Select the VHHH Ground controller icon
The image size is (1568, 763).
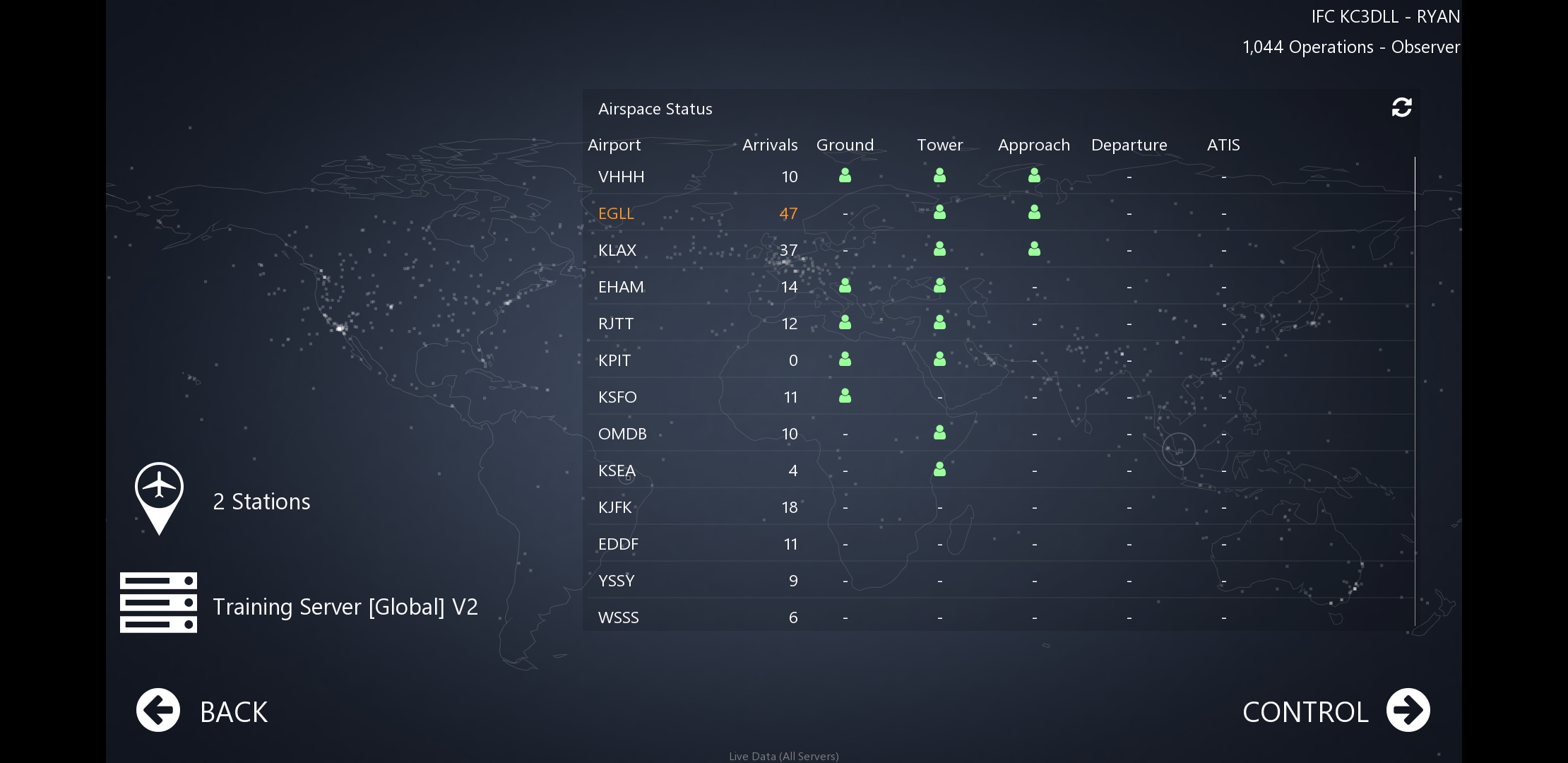coord(845,176)
